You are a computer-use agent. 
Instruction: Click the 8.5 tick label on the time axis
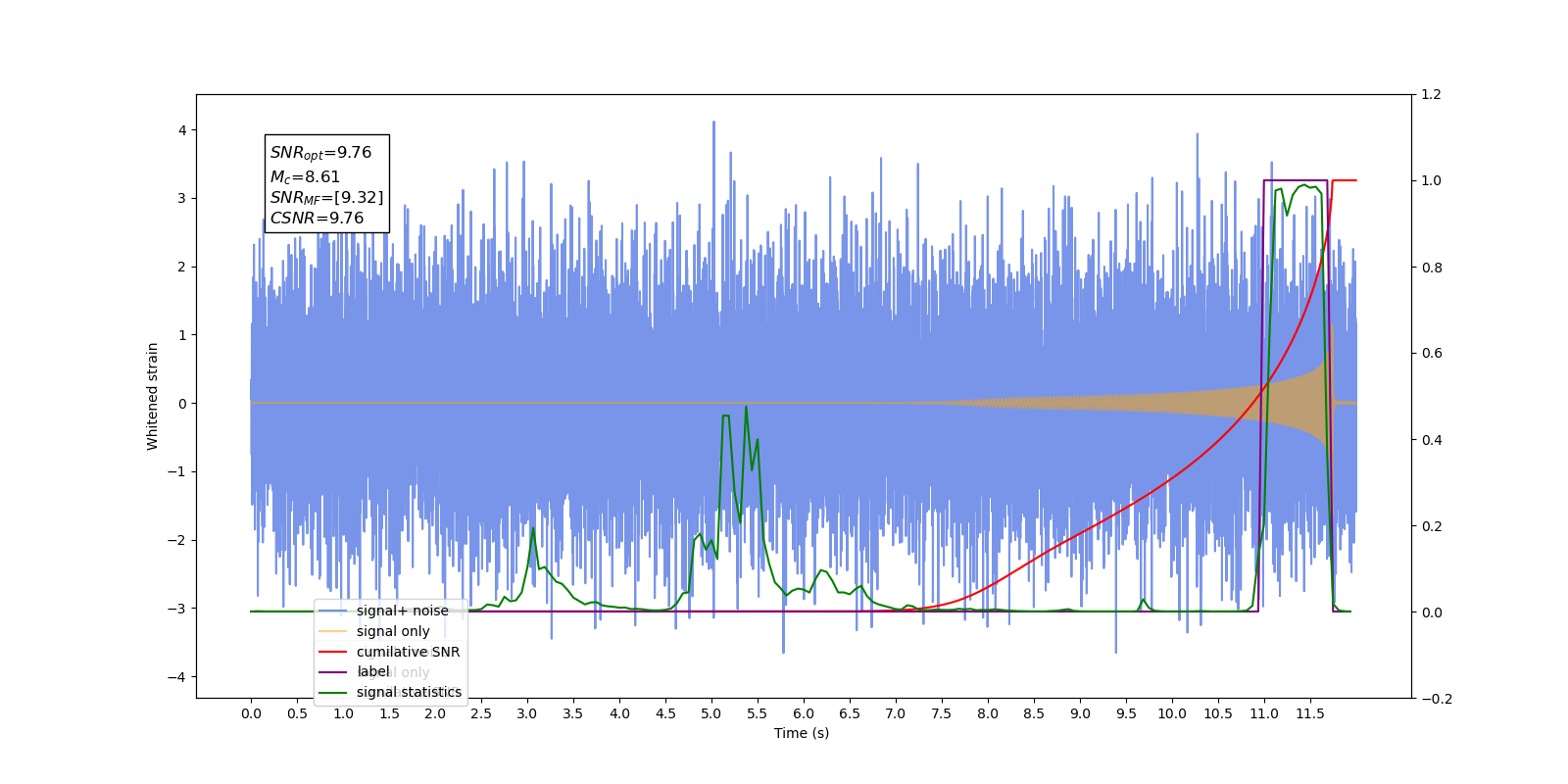tap(1034, 713)
